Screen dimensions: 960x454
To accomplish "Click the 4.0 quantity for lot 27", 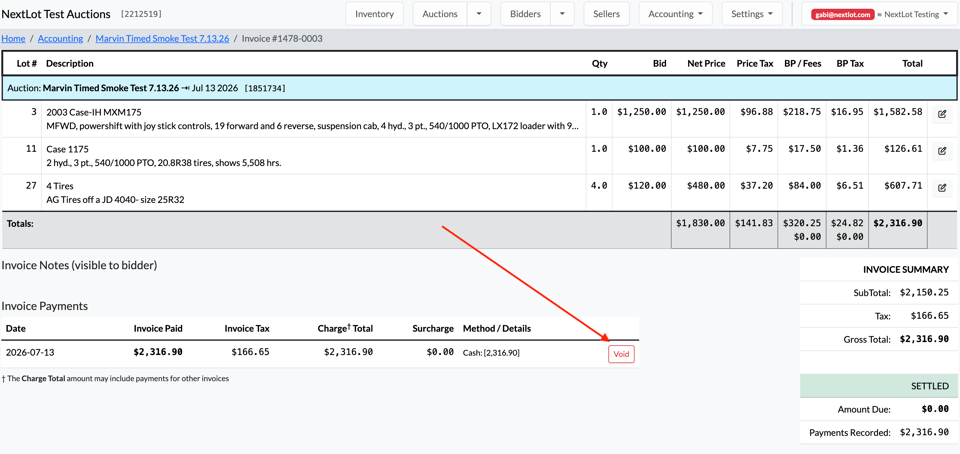I will coord(599,185).
